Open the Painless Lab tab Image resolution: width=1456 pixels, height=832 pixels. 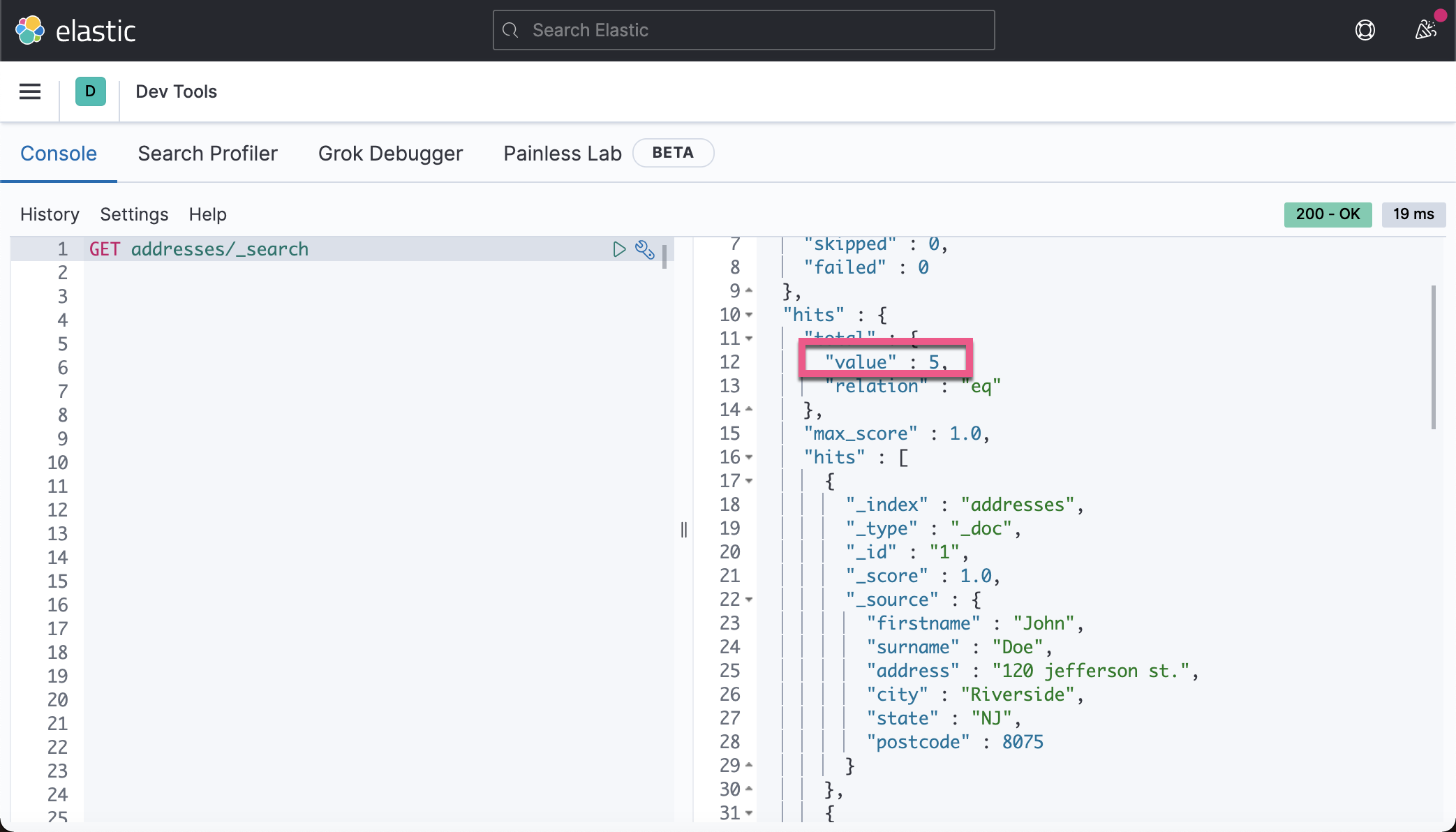pos(562,154)
